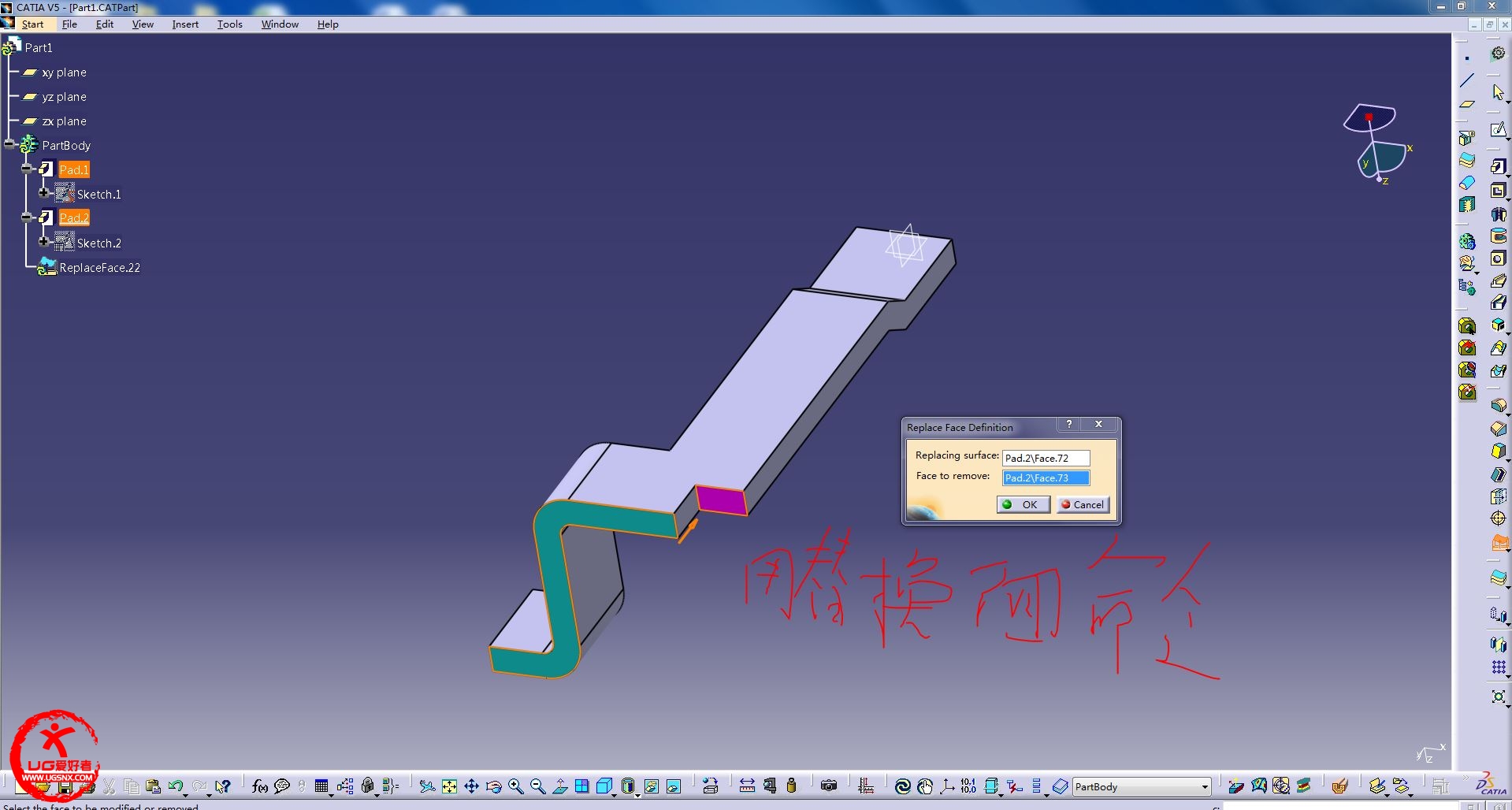Click the Plane tool icon
Image resolution: width=1512 pixels, height=810 pixels.
tap(1467, 104)
